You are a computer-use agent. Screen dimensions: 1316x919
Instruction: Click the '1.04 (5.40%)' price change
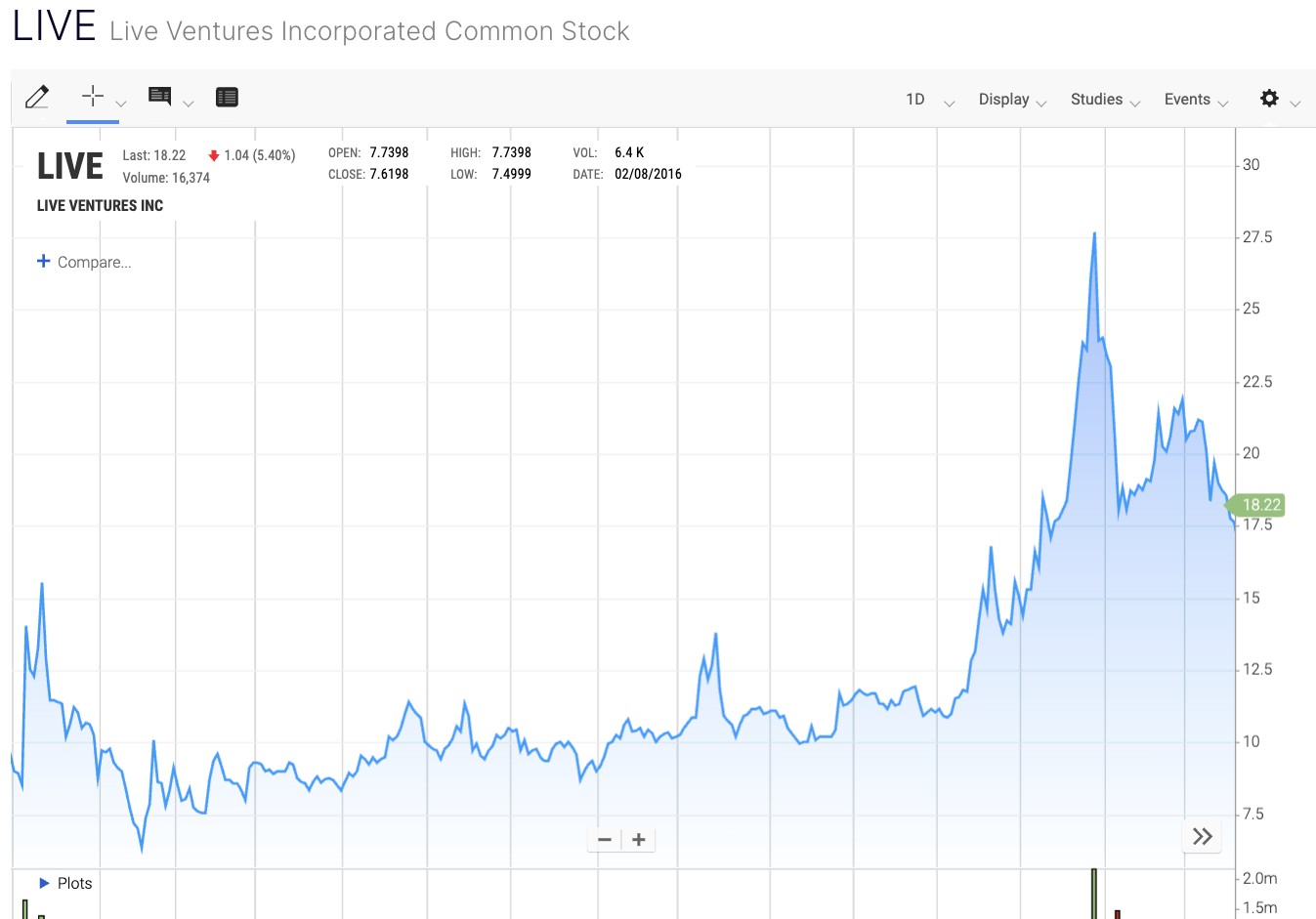click(252, 155)
